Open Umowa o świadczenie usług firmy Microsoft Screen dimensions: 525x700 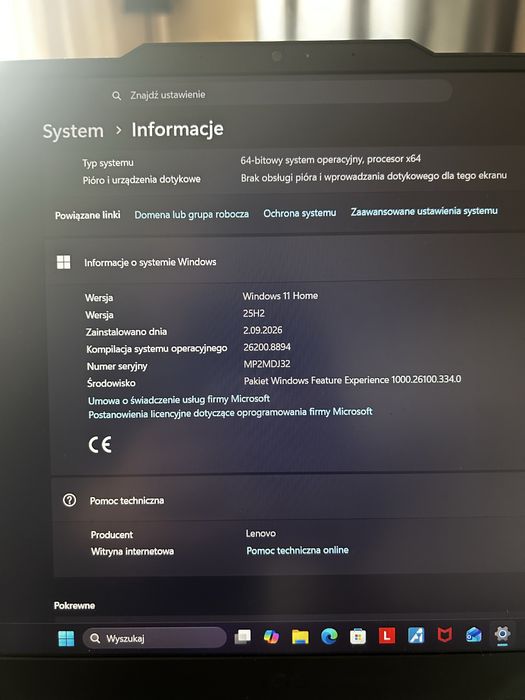pos(179,399)
